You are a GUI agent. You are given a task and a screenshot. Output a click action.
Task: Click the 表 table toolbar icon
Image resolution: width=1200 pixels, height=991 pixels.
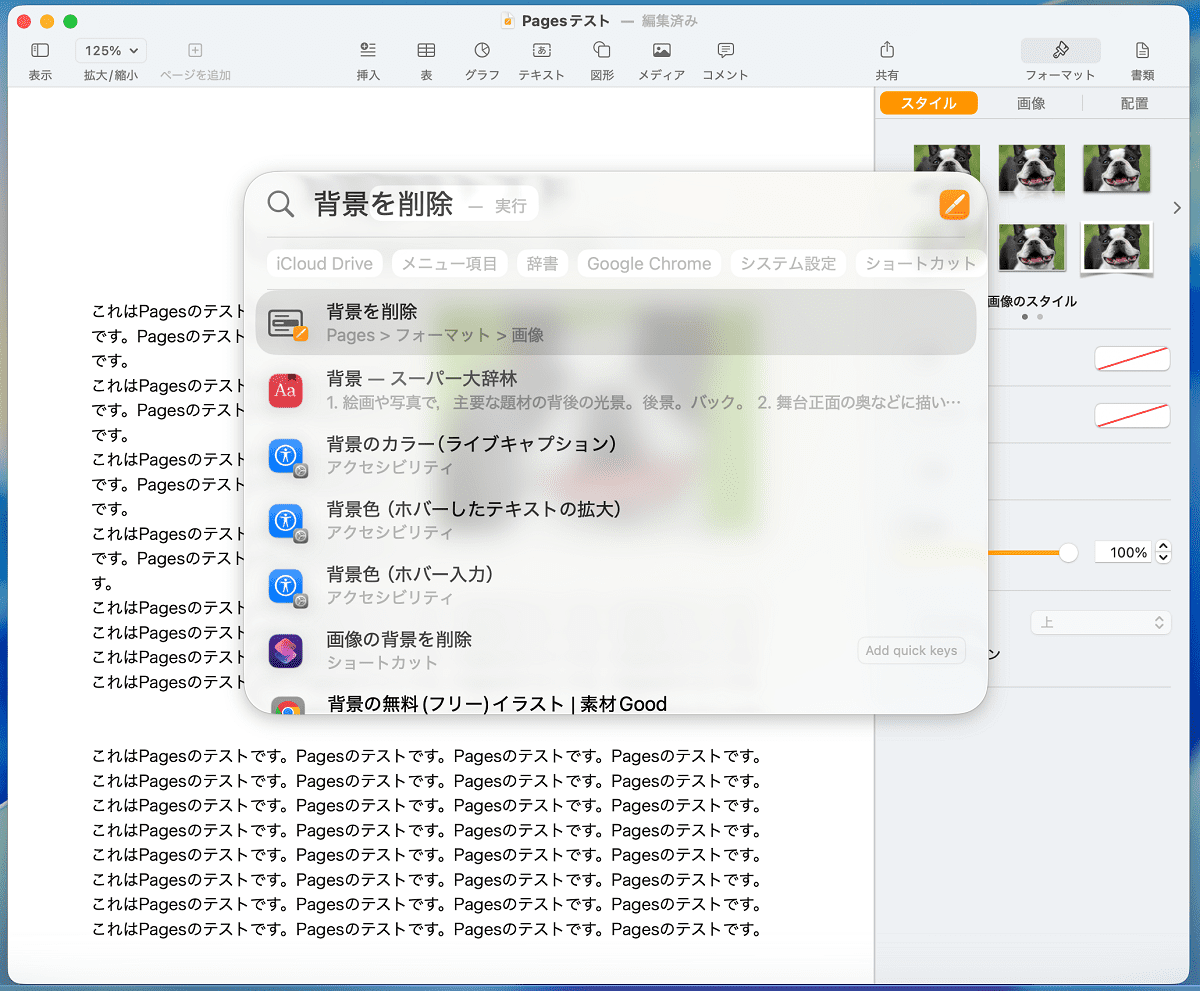[426, 50]
